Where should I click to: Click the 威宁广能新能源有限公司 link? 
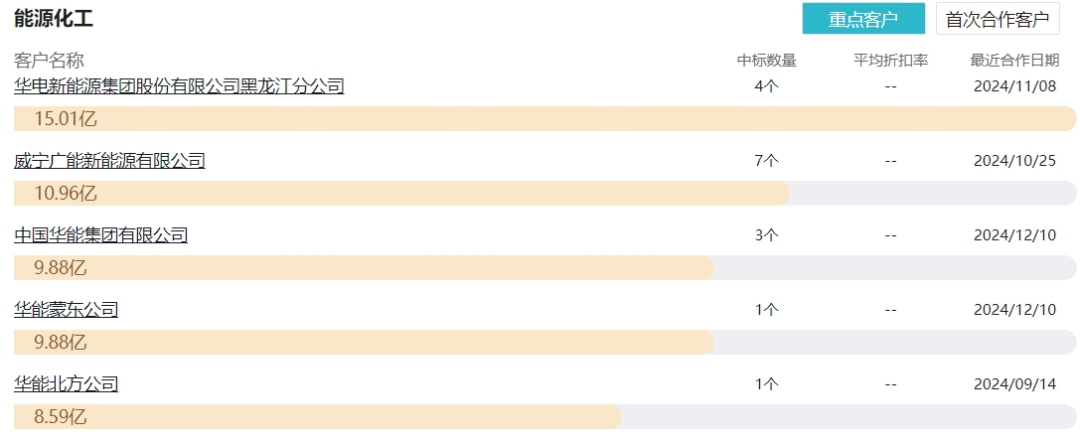click(109, 161)
